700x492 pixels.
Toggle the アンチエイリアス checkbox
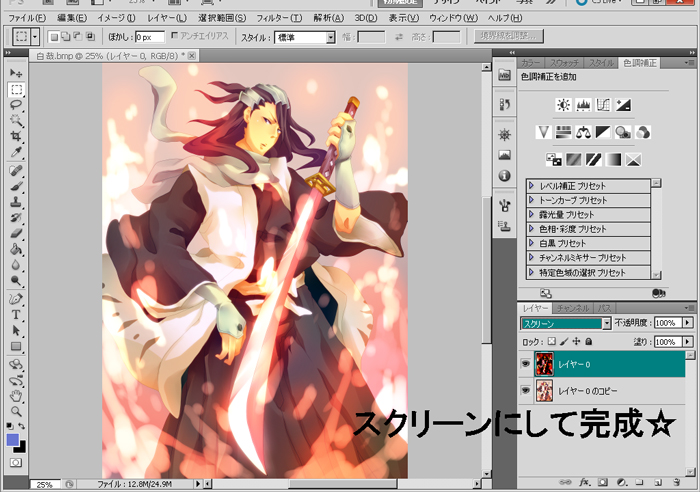click(x=176, y=37)
